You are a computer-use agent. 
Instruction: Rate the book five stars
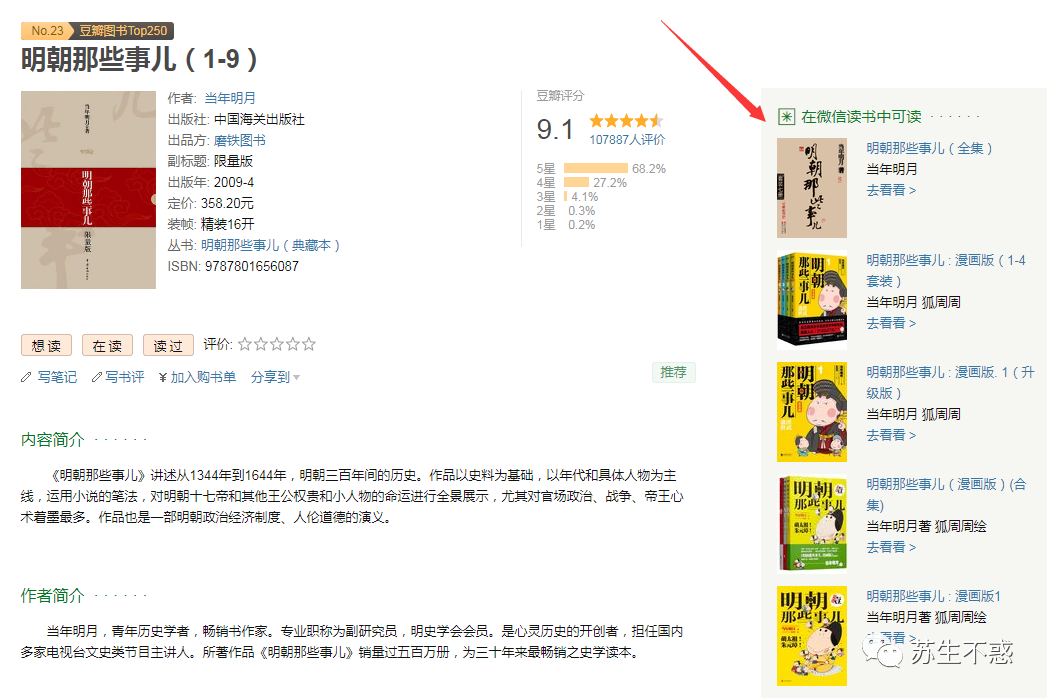[308, 344]
